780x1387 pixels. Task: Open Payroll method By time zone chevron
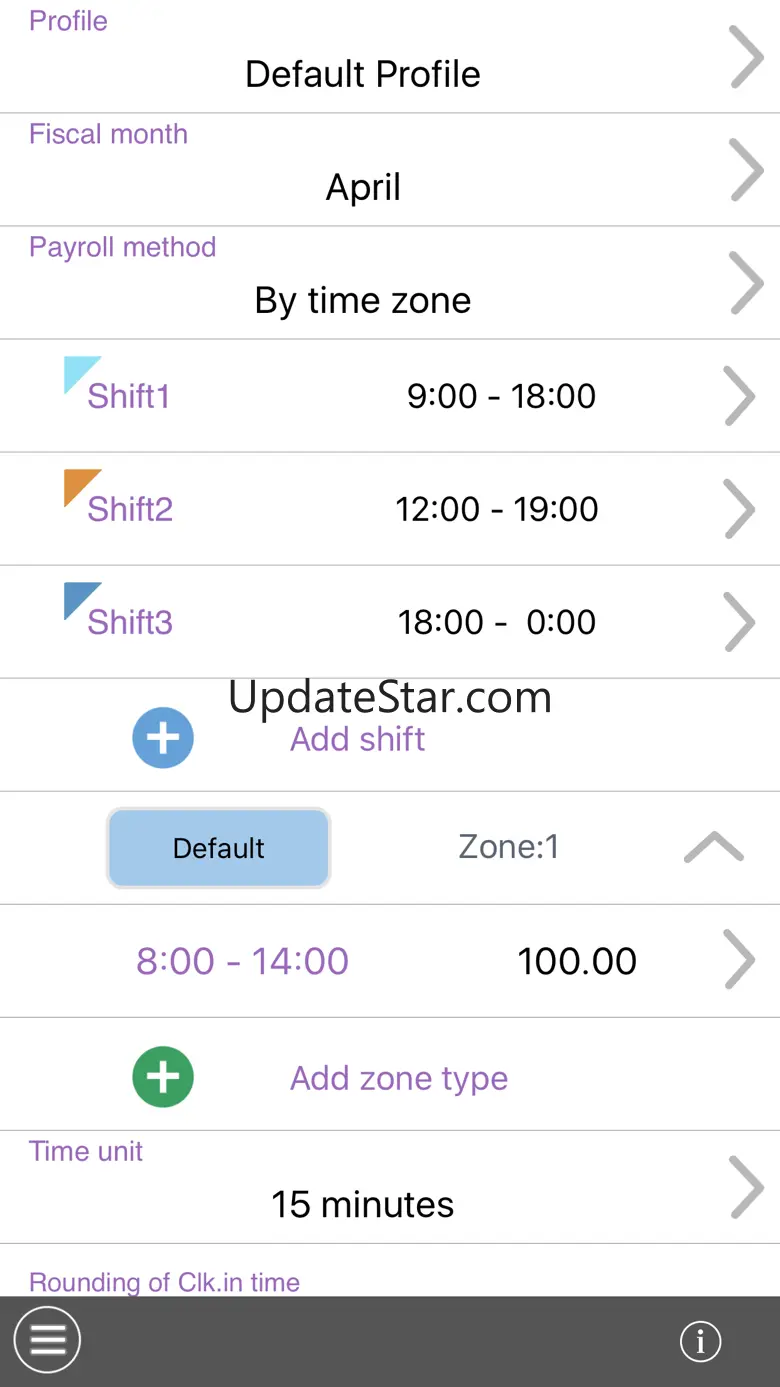coord(747,284)
